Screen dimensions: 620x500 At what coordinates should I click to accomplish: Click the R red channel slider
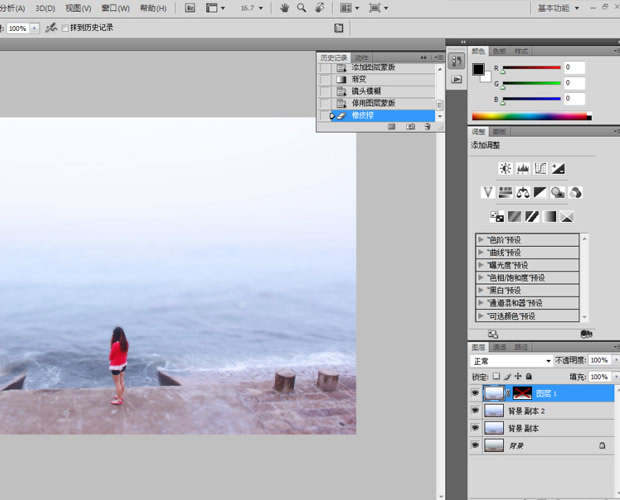coord(531,68)
